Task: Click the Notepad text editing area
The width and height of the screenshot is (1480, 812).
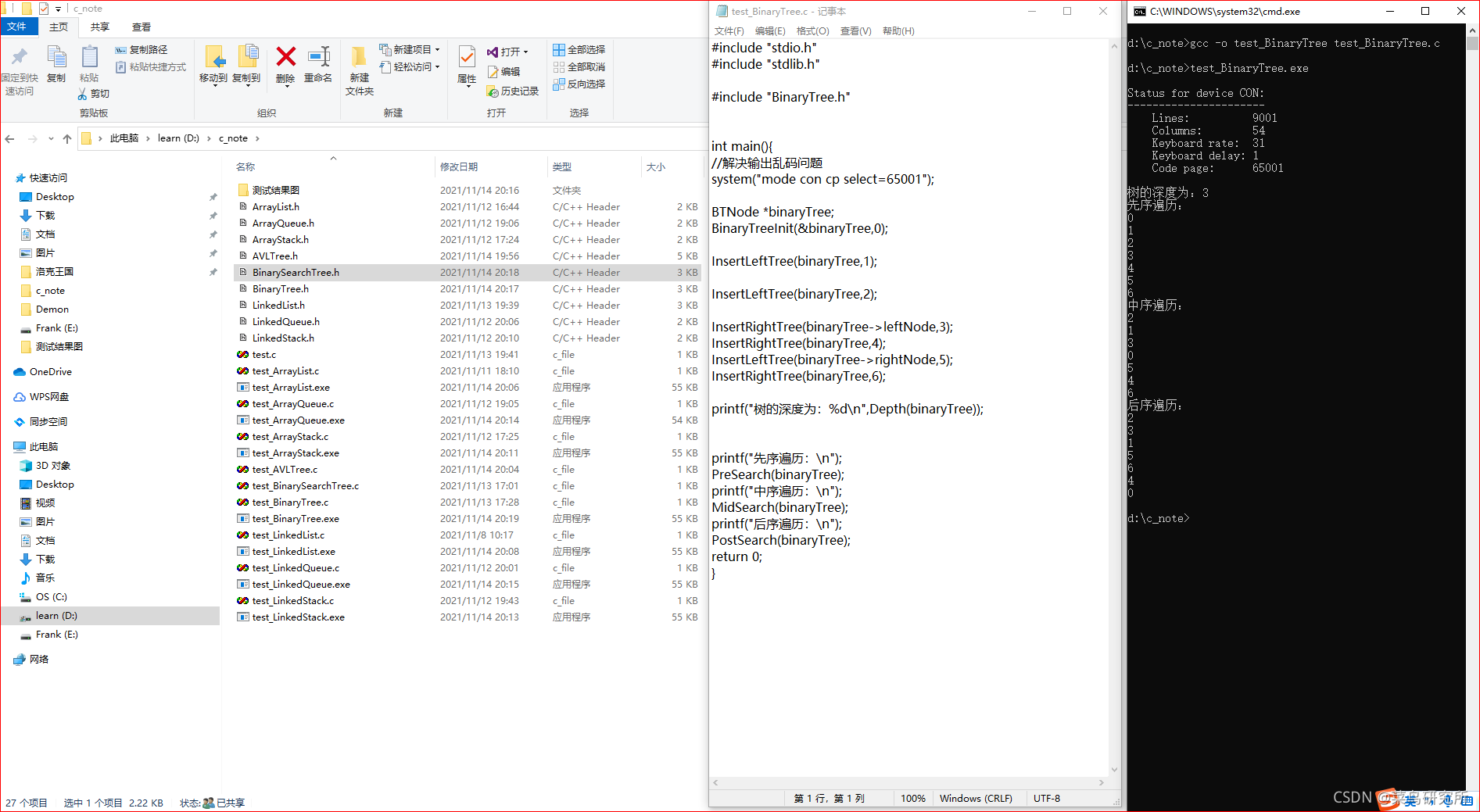Action: pos(908,406)
